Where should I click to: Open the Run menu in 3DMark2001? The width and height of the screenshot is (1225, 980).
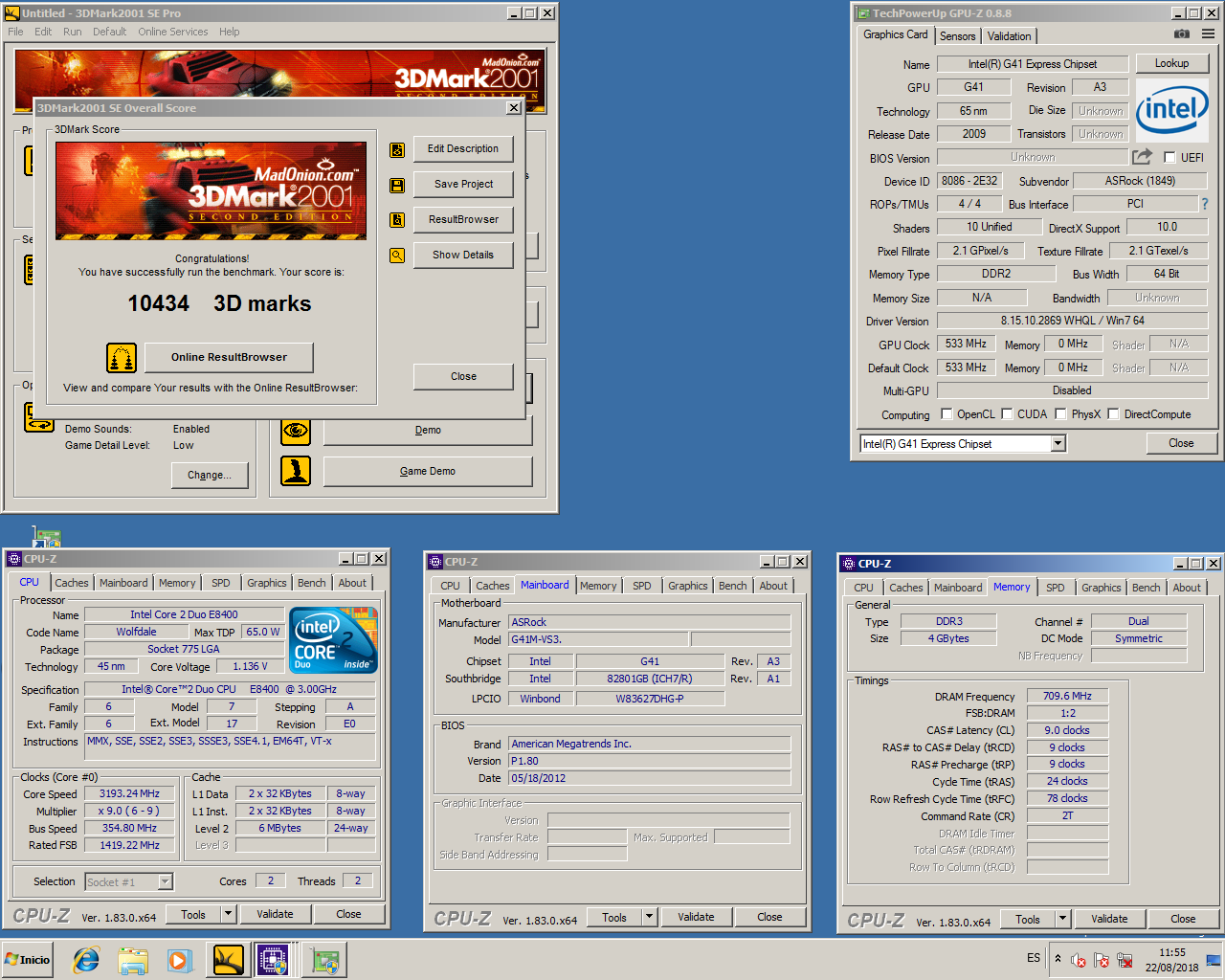pyautogui.click(x=72, y=32)
